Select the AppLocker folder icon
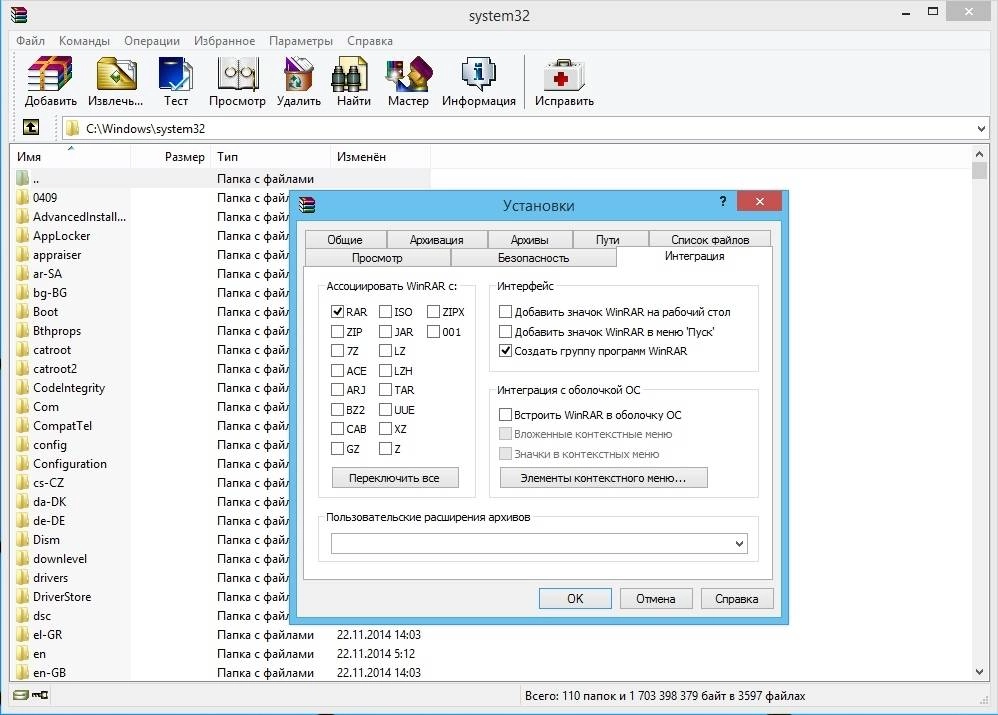Viewport: 998px width, 715px height. [23, 236]
